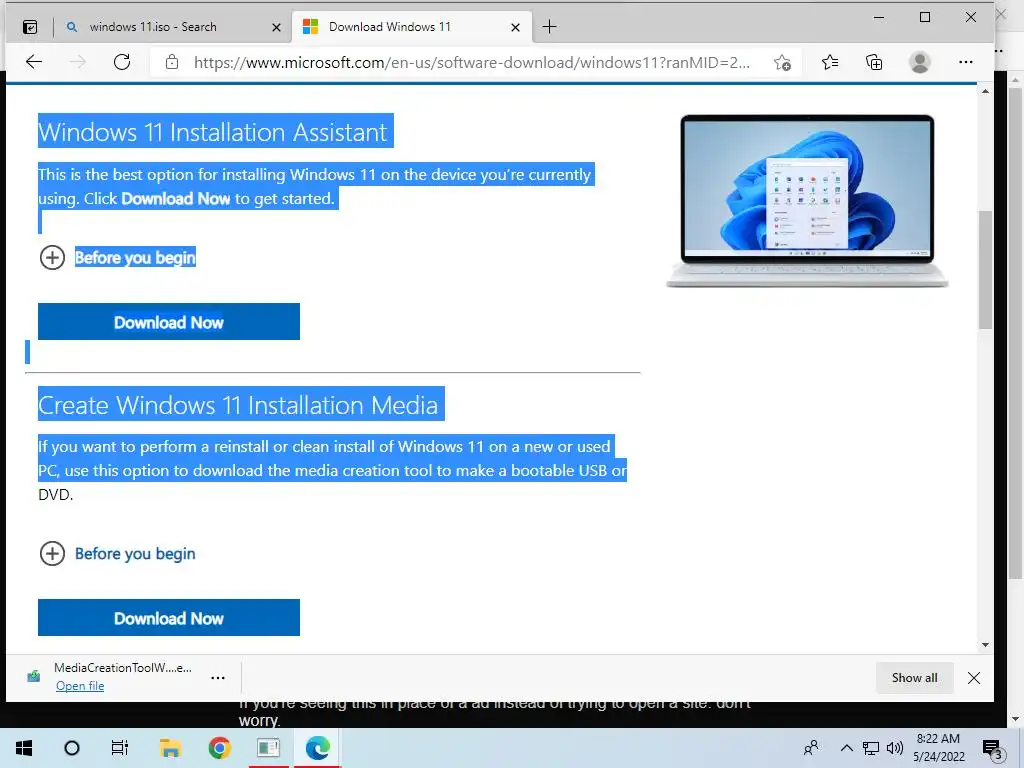The height and width of the screenshot is (768, 1024).
Task: Expand Before you begin under Installation Media
Action: [x=118, y=554]
